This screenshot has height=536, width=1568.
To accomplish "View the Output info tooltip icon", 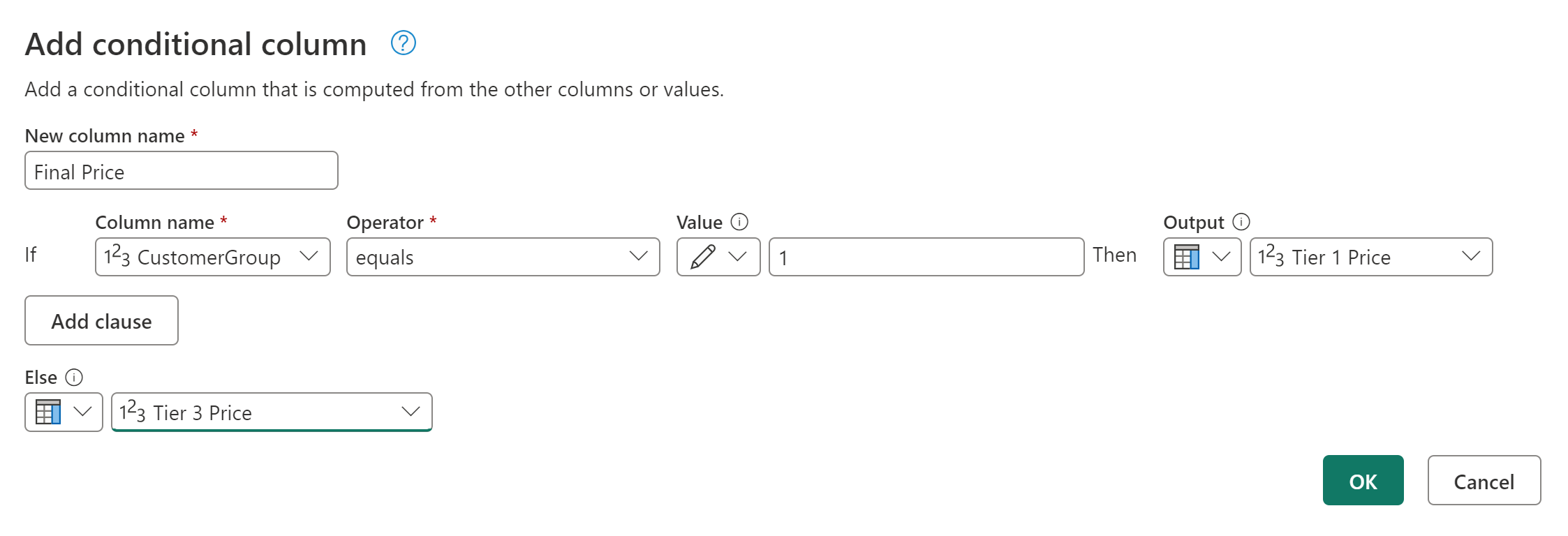I will click(x=1242, y=222).
